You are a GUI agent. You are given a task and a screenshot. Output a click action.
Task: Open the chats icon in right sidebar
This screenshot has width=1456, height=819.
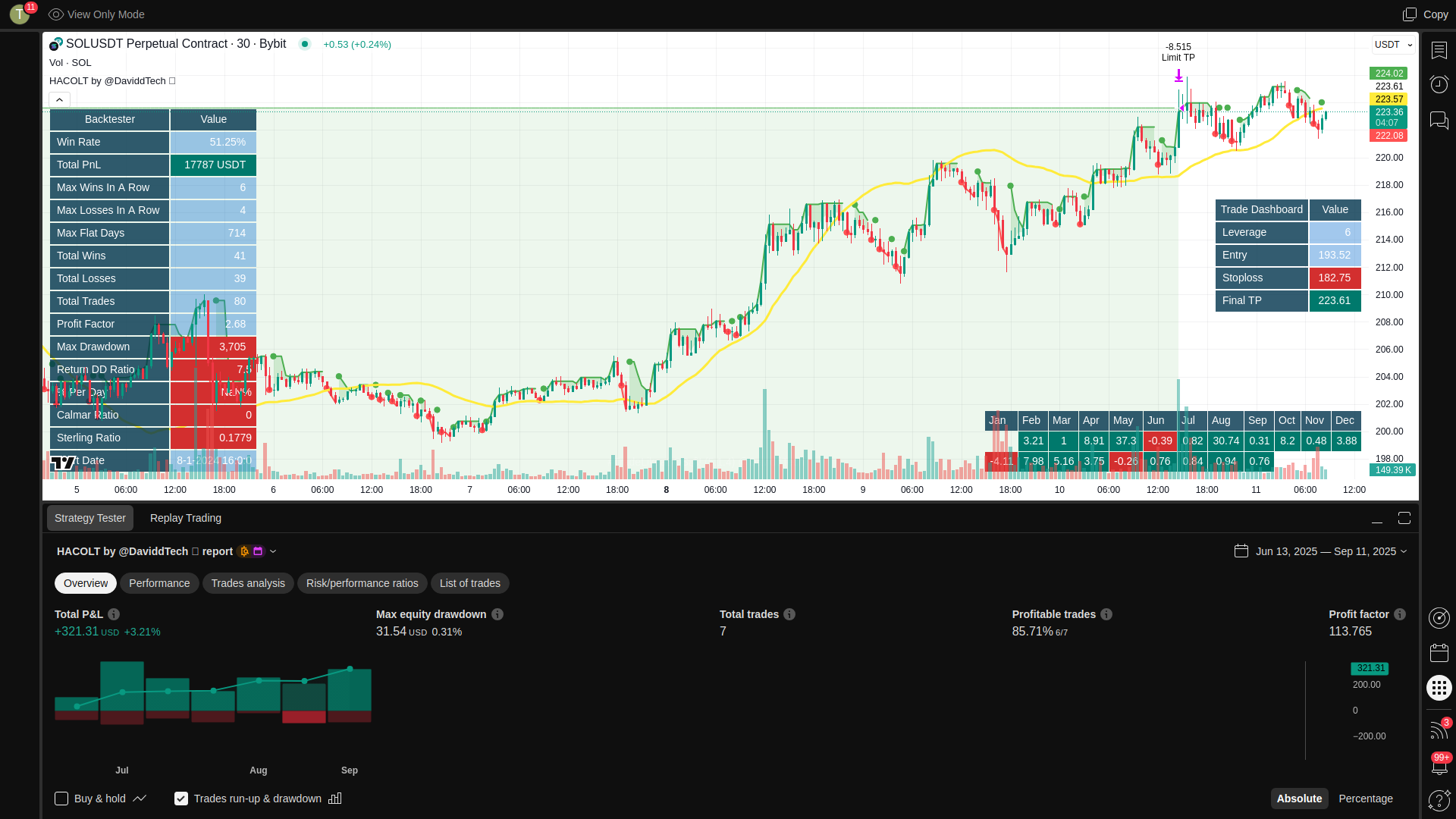pos(1439,120)
